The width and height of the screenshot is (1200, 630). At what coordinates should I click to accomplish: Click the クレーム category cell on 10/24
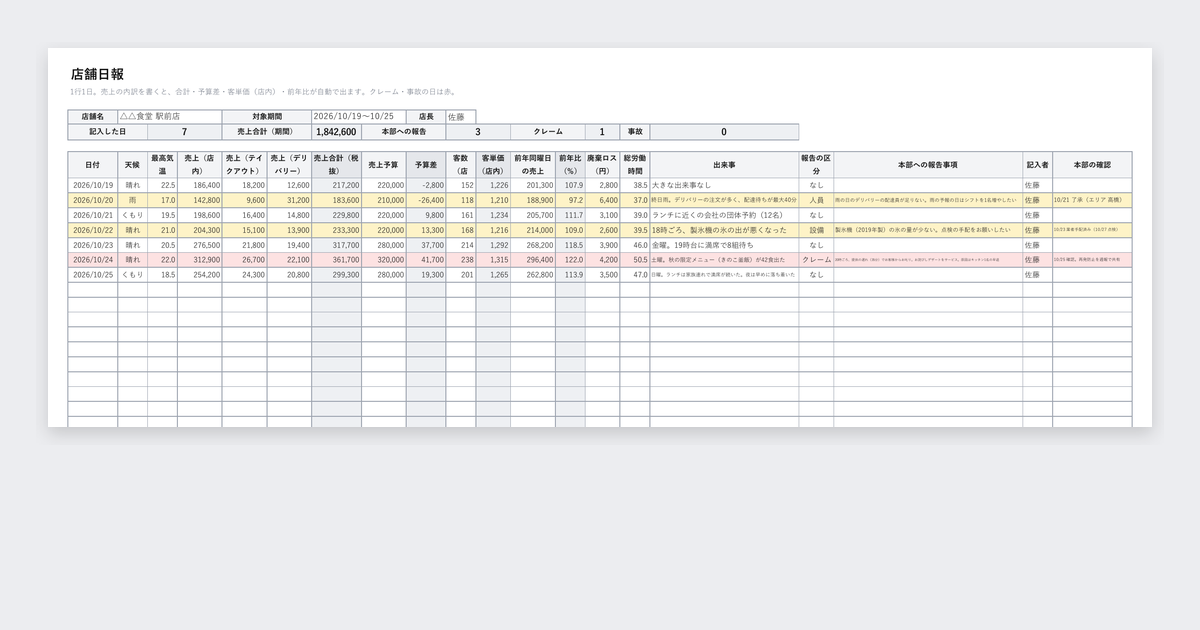coord(816,260)
